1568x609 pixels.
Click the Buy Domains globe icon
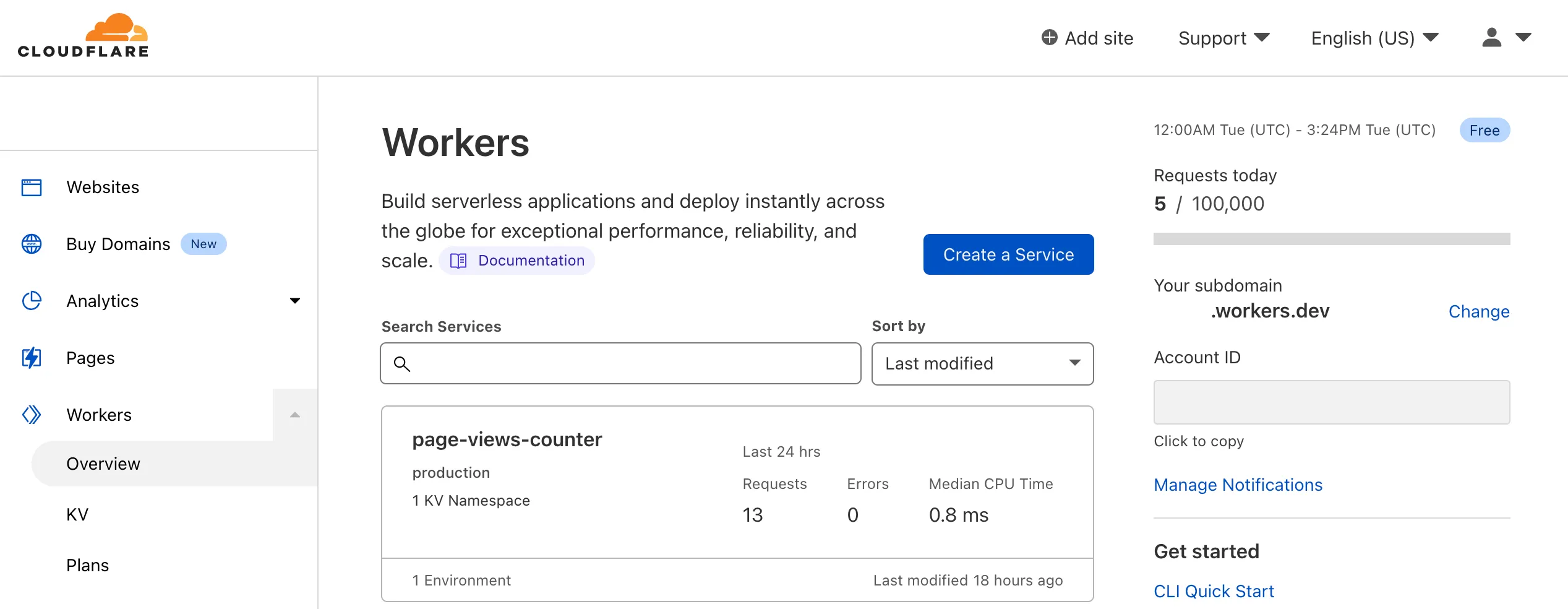(x=32, y=244)
